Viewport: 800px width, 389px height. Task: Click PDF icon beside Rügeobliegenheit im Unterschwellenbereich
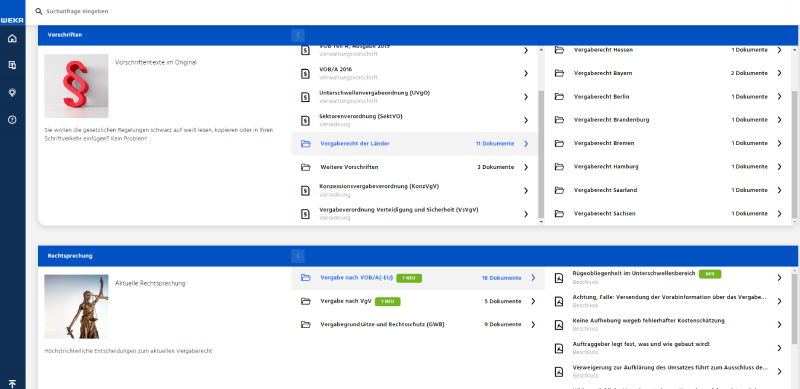coord(559,278)
